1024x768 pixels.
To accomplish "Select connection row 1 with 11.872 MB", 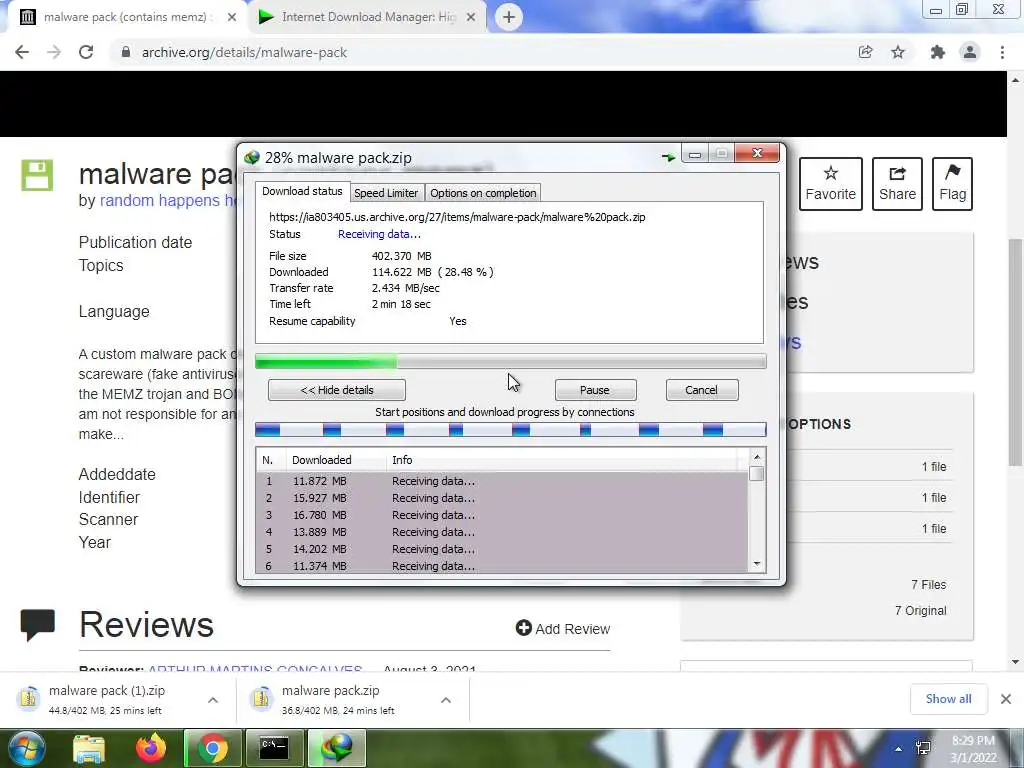I will tap(502, 481).
